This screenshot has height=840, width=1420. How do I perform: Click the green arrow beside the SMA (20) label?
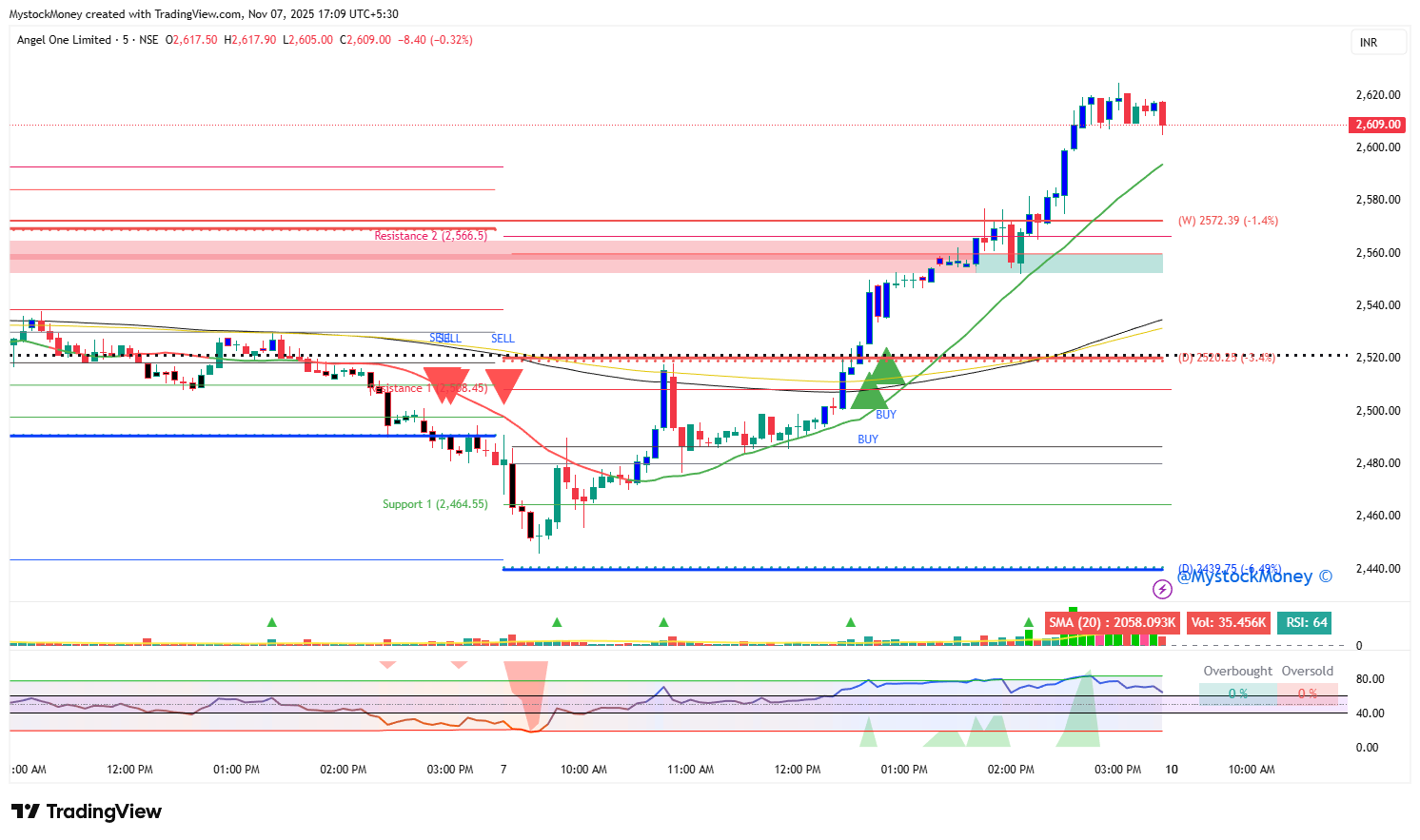pyautogui.click(x=1029, y=622)
